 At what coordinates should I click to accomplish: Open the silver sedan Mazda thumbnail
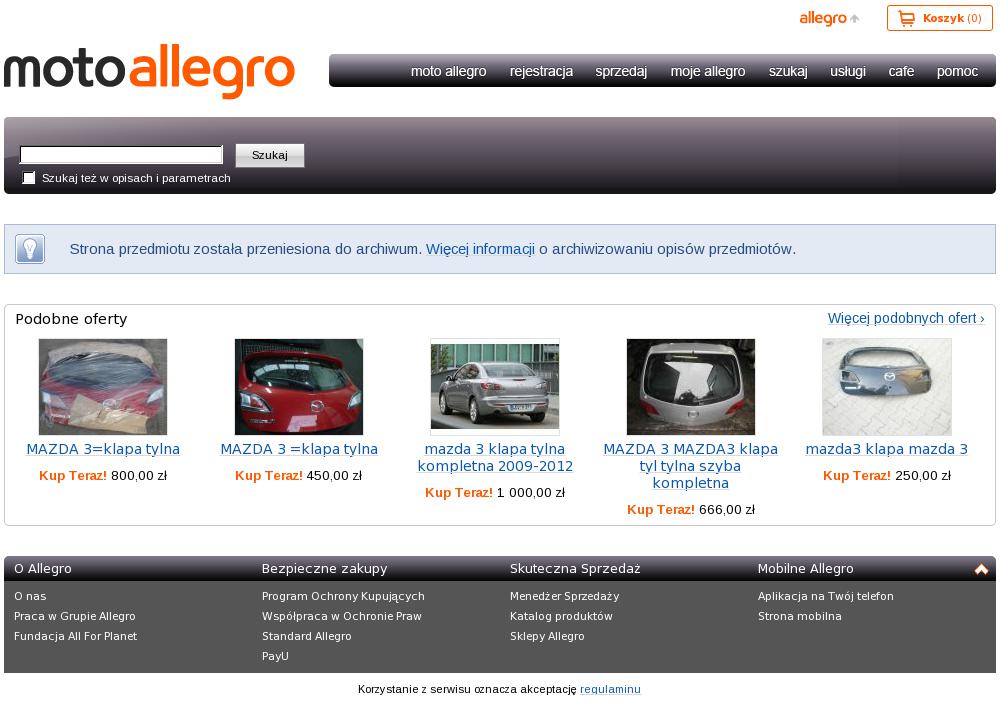(x=495, y=386)
